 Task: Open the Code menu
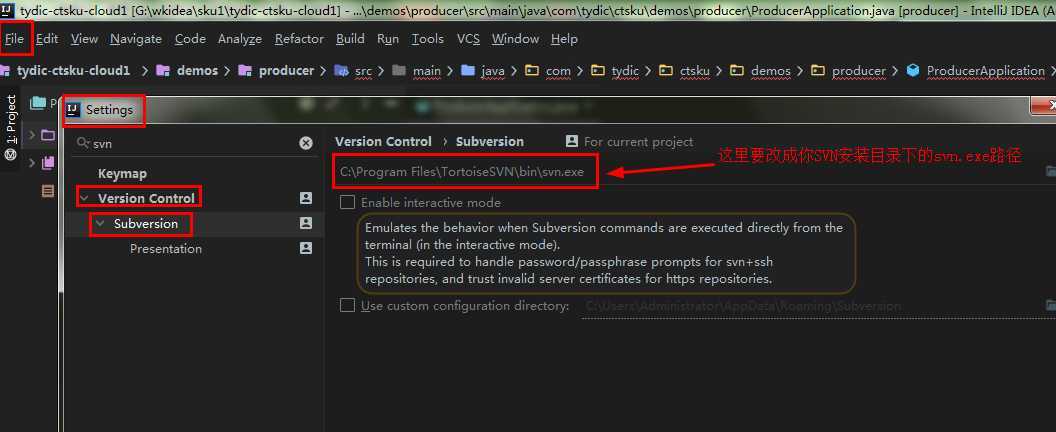(190, 39)
